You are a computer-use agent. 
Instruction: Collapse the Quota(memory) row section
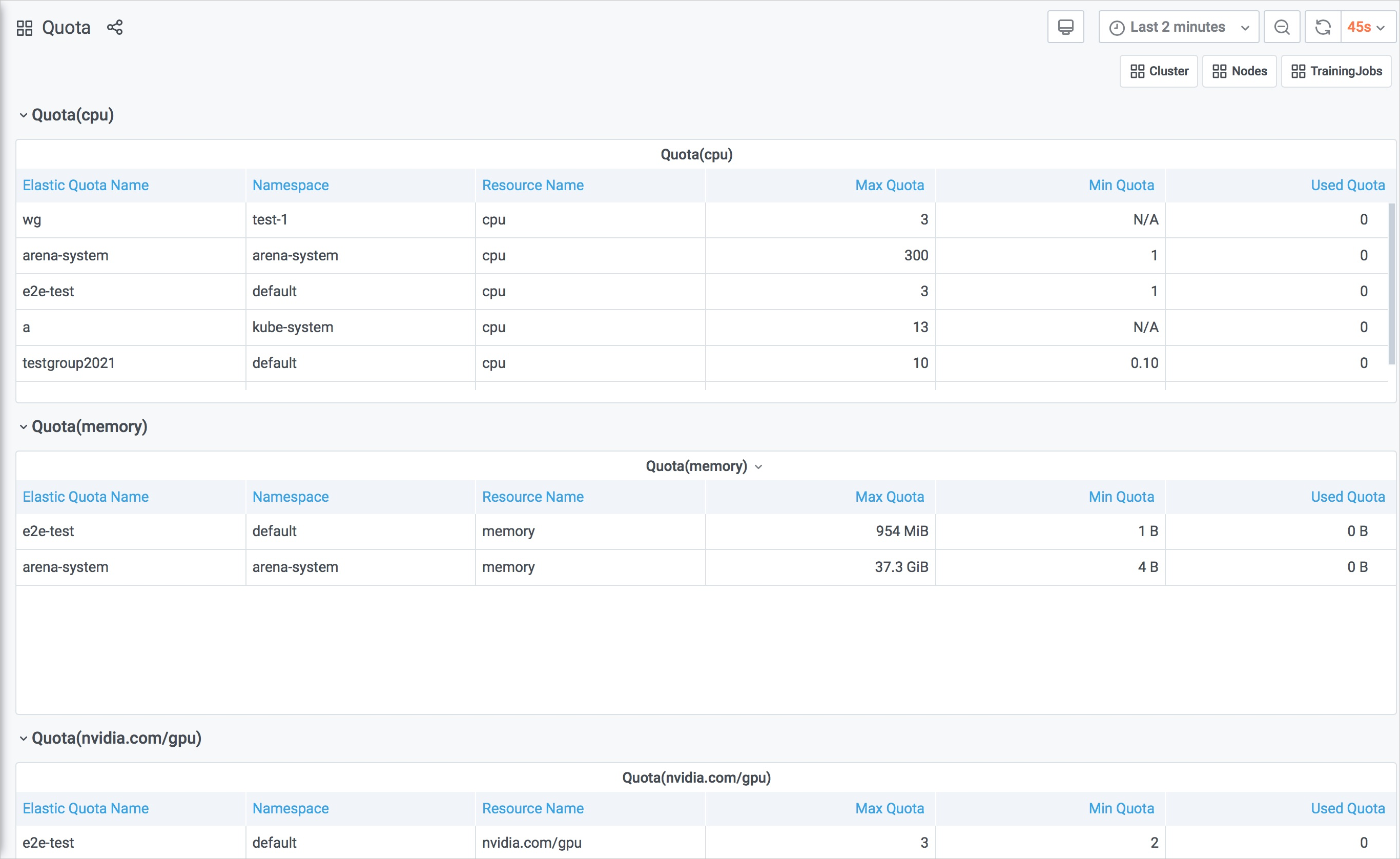[23, 426]
